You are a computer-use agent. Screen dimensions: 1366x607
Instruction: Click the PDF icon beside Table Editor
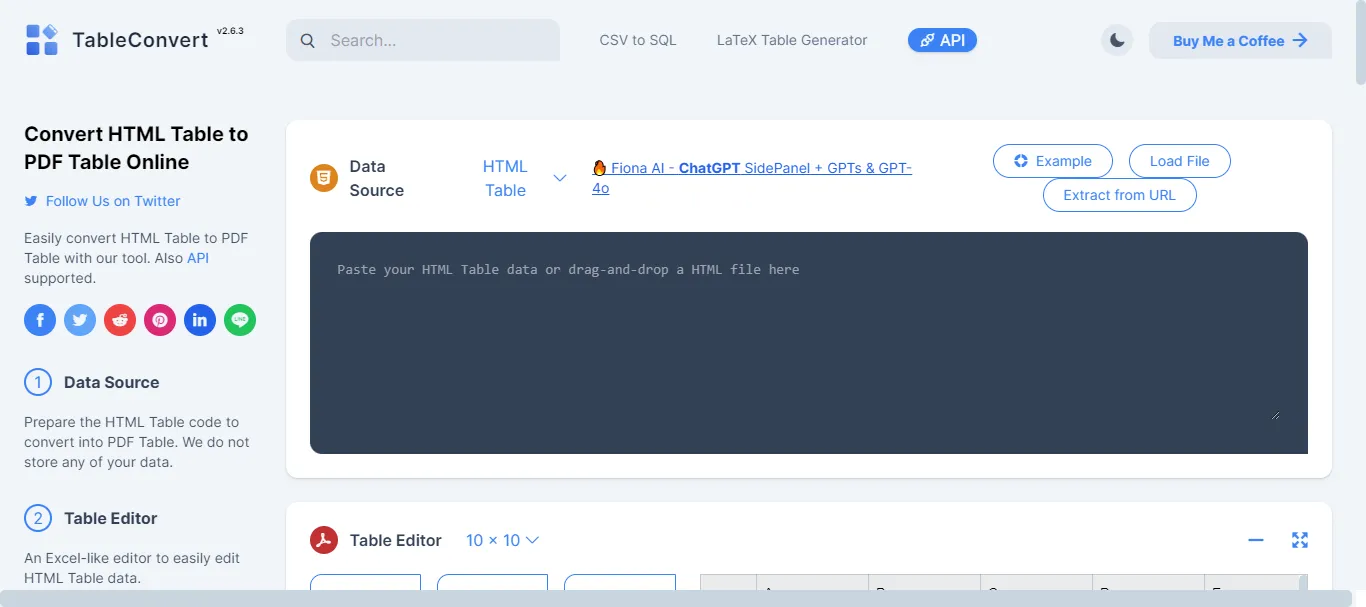[324, 540]
